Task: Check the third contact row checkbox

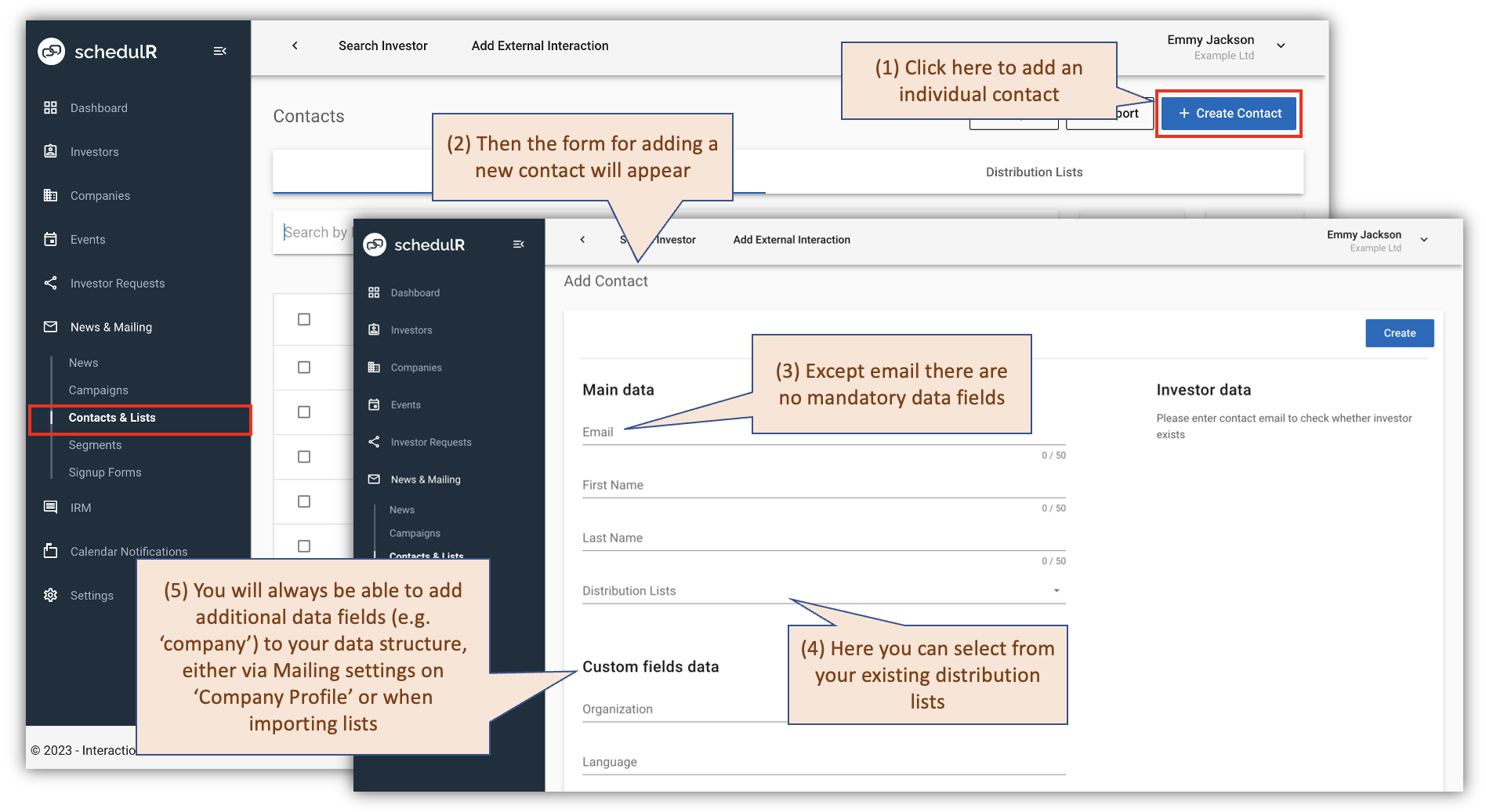Action: pyautogui.click(x=303, y=411)
